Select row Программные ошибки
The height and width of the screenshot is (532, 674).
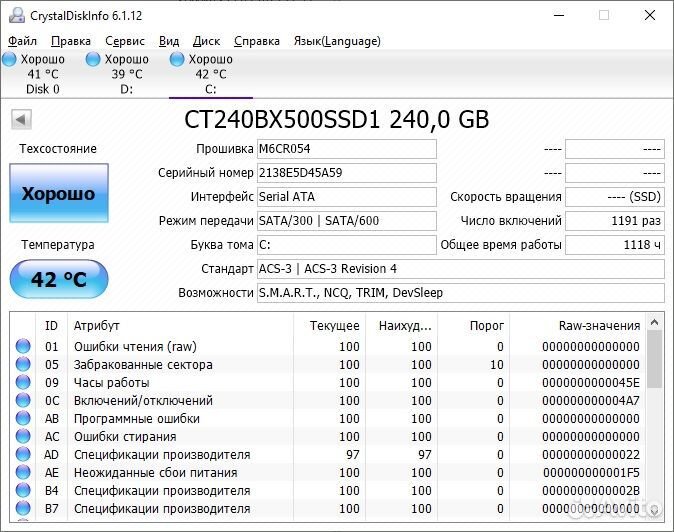coord(328,419)
